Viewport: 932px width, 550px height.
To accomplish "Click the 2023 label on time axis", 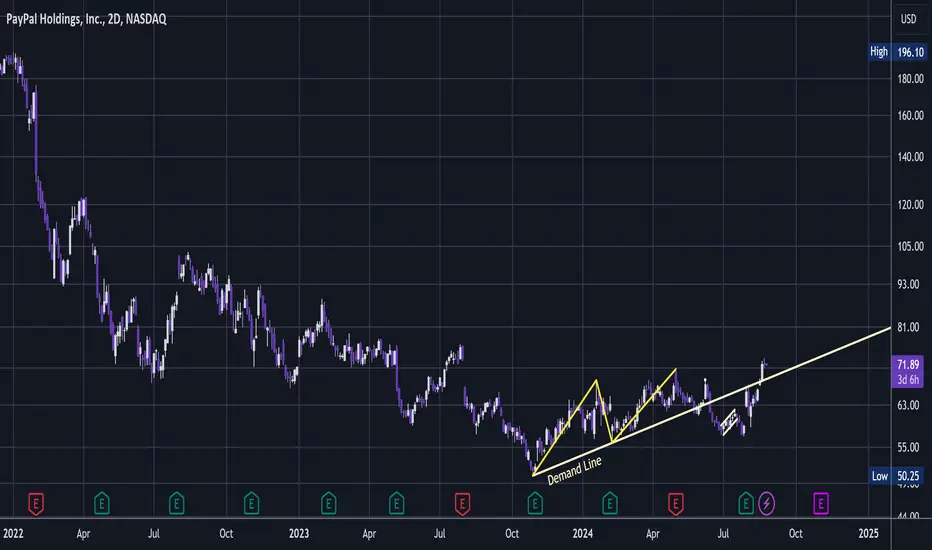I will click(x=299, y=533).
